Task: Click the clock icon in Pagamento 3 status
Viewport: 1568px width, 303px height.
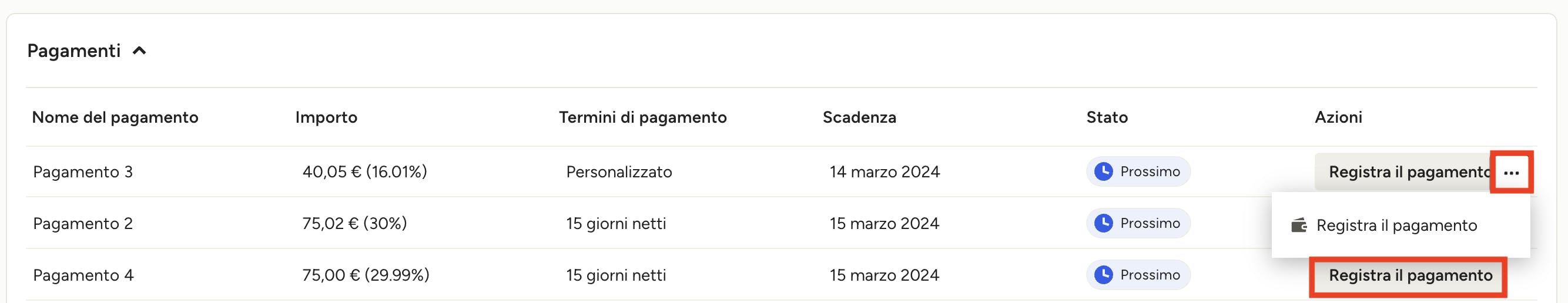Action: point(1103,171)
